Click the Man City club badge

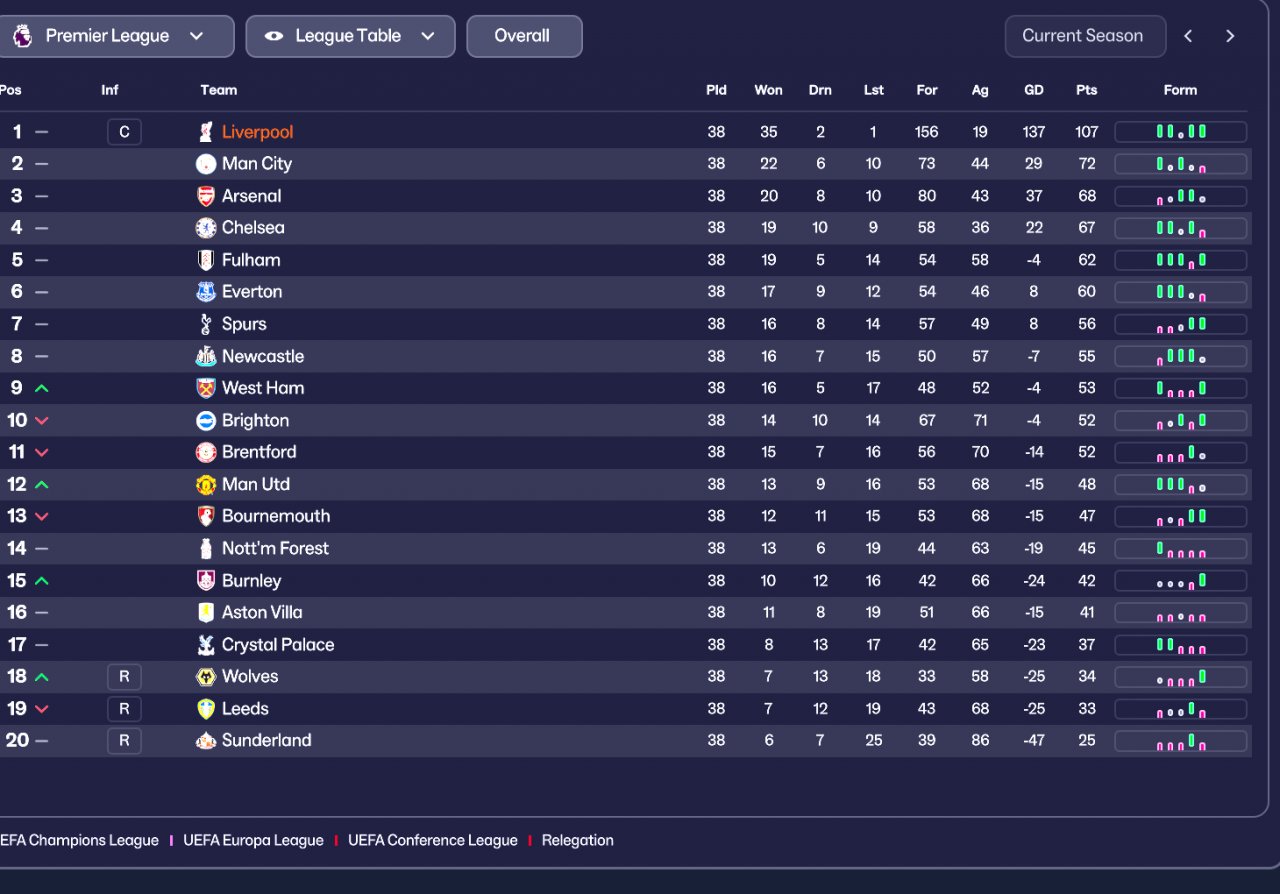(206, 164)
